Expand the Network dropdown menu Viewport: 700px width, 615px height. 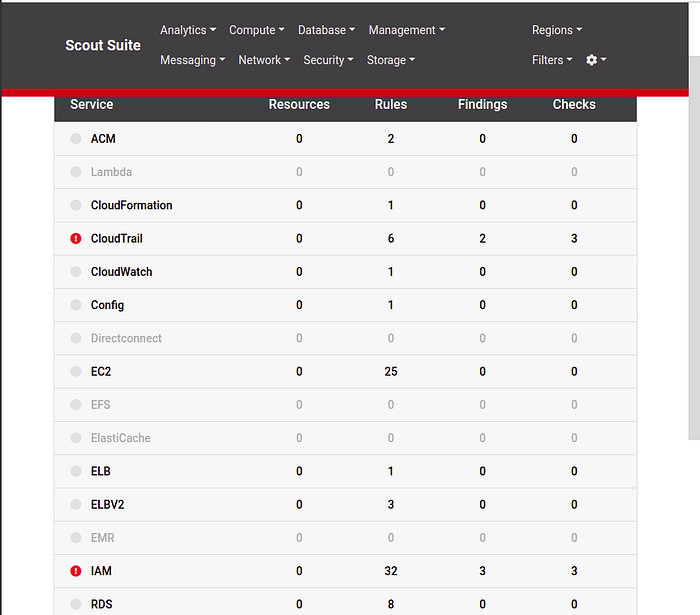click(x=264, y=60)
